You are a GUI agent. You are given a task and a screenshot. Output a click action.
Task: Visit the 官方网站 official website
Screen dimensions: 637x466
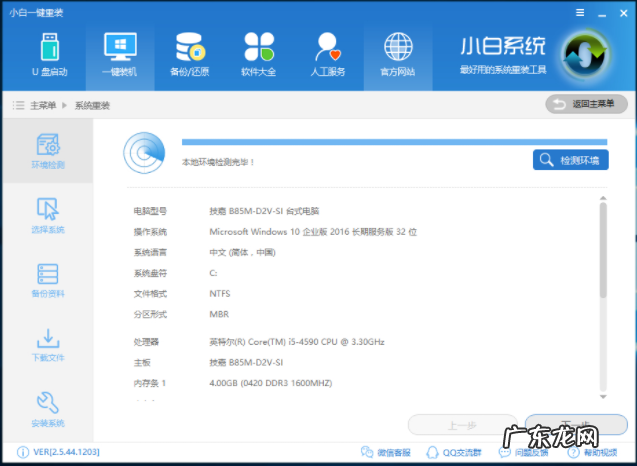coord(398,55)
